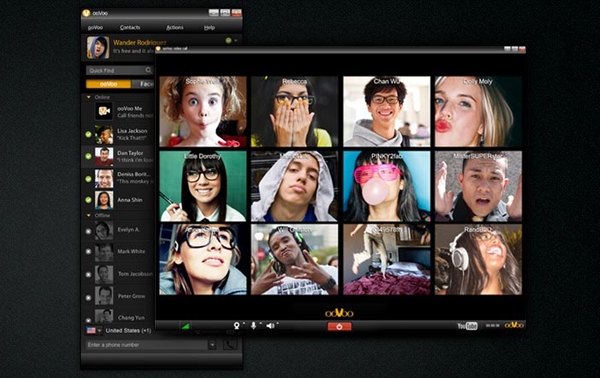The height and width of the screenshot is (378, 600).
Task: Click Peter Grow's grey offline status icon
Action: (88, 297)
